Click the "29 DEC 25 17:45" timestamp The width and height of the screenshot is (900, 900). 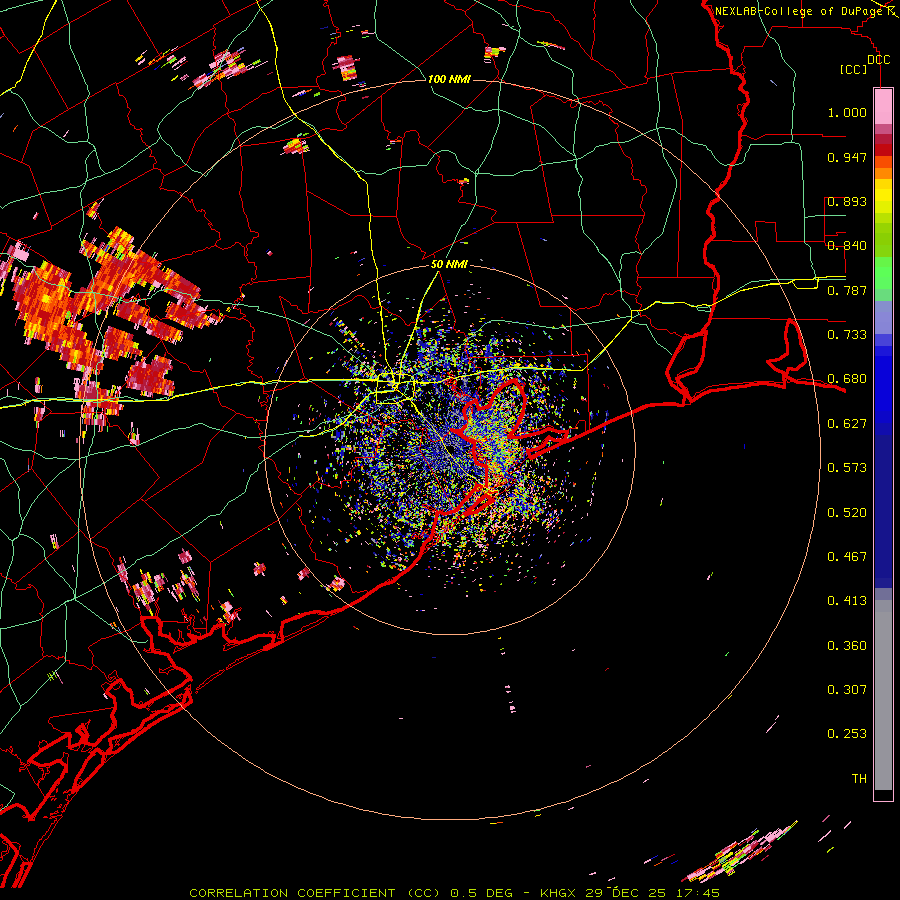(653, 893)
